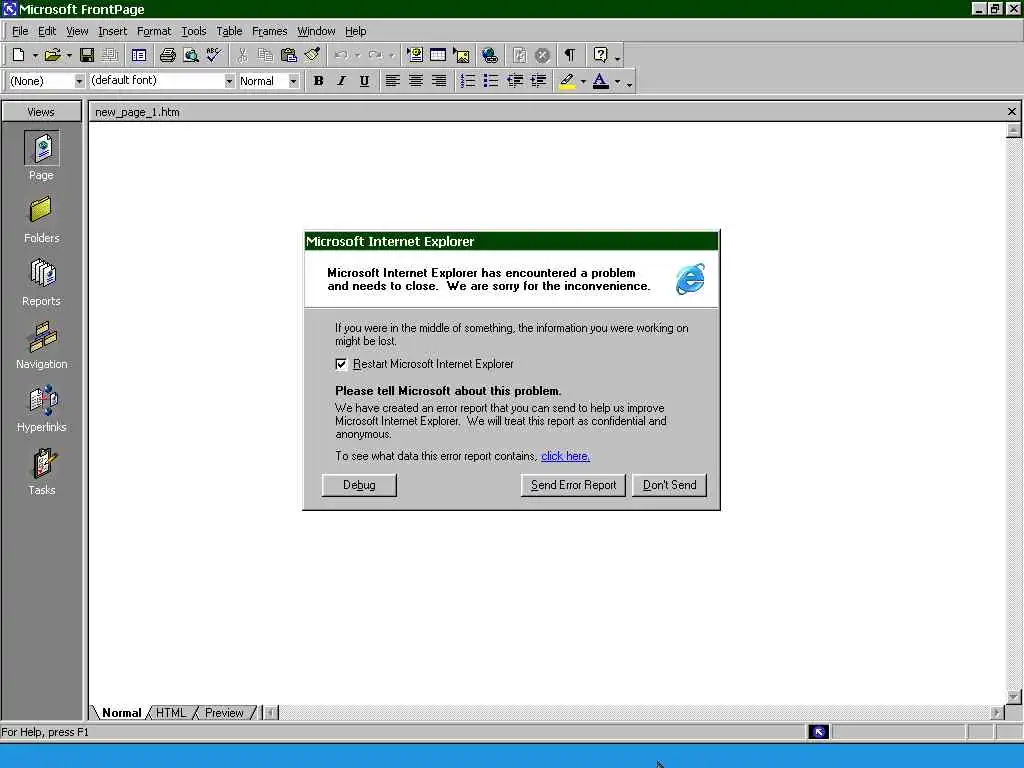Select the Format Painter brush icon

tap(312, 56)
